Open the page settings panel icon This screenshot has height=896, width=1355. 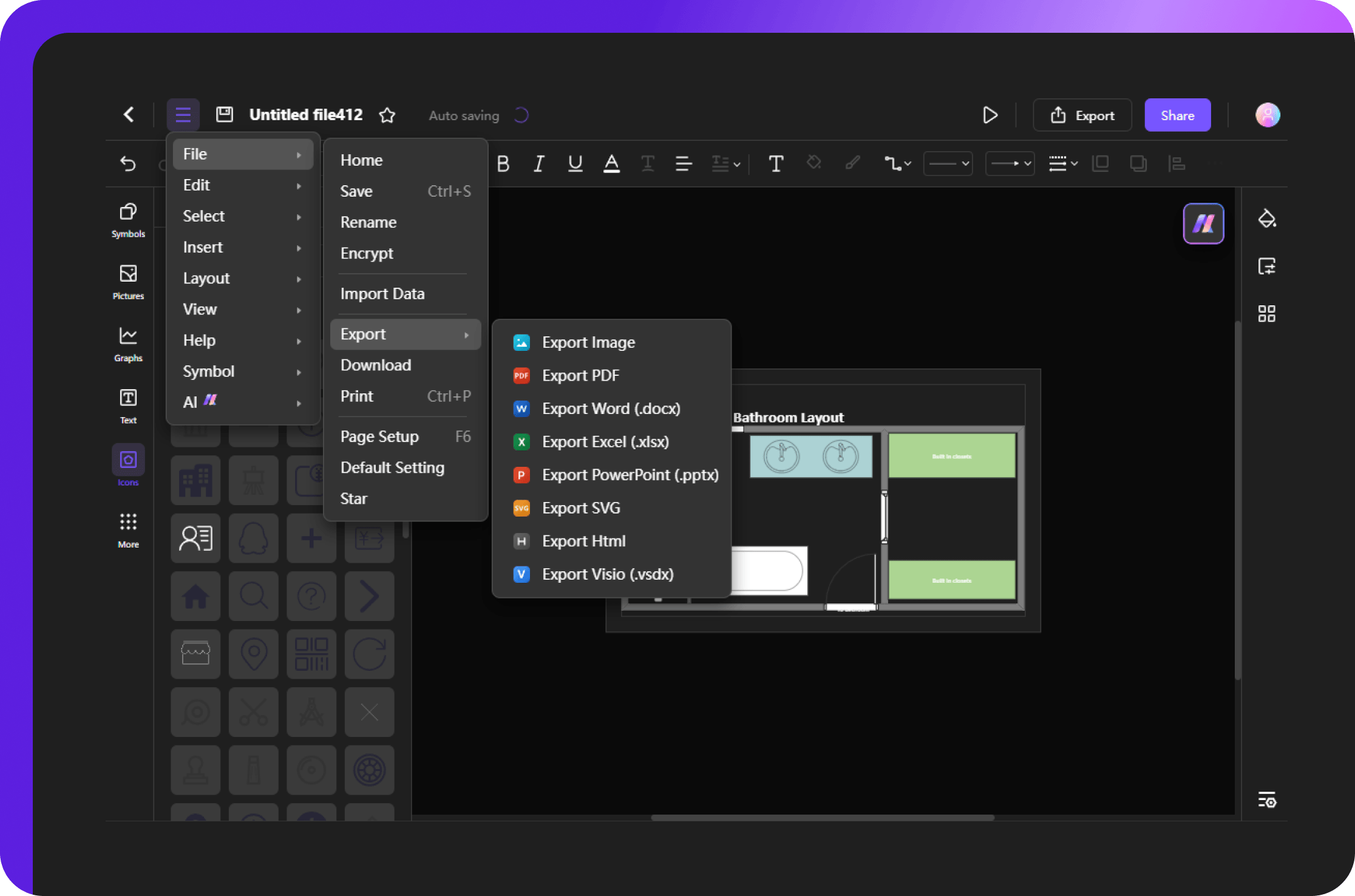[x=1267, y=266]
